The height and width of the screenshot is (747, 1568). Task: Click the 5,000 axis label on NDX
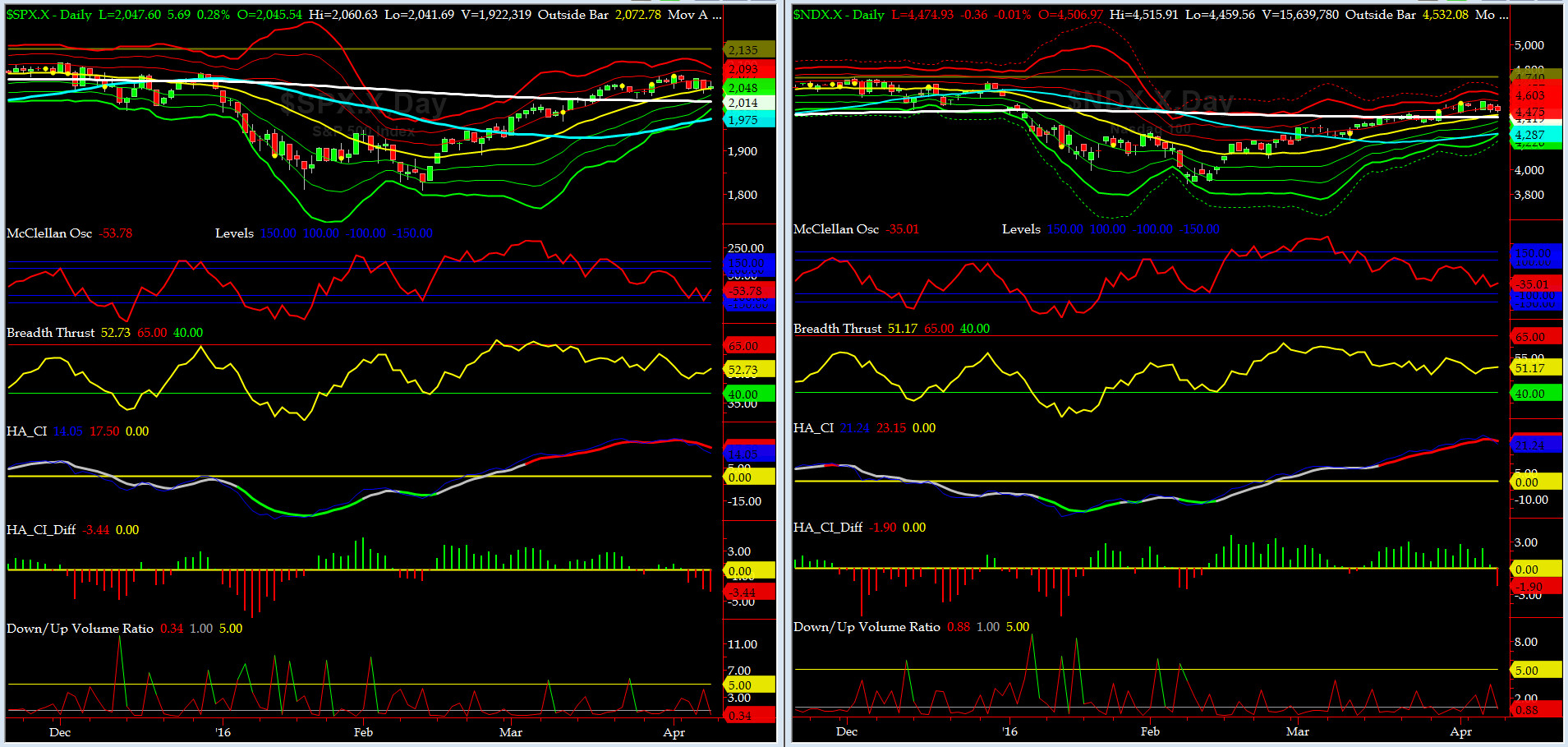pos(1529,45)
